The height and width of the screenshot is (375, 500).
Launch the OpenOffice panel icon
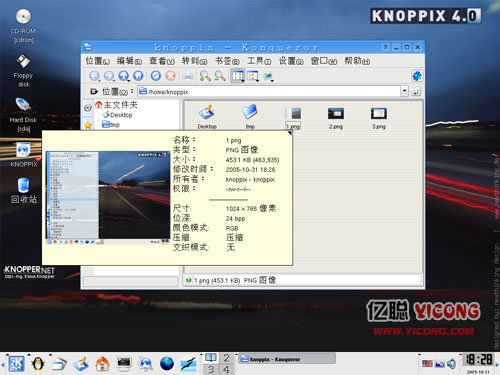(188, 364)
